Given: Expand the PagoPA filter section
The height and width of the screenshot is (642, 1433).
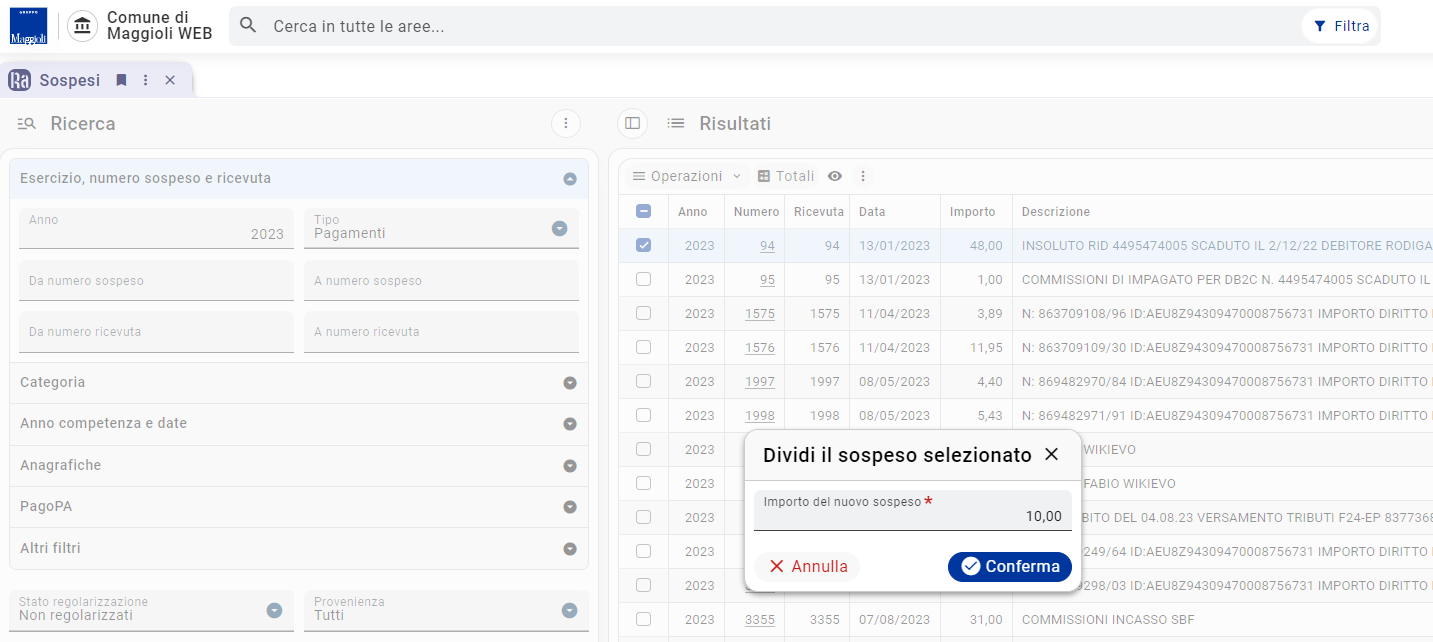Looking at the screenshot, I should (x=299, y=506).
